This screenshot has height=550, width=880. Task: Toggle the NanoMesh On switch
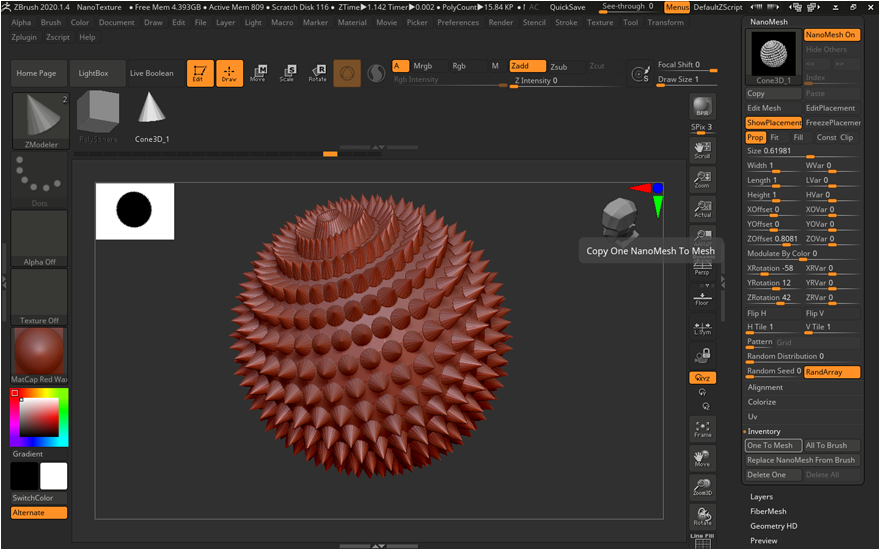click(831, 35)
